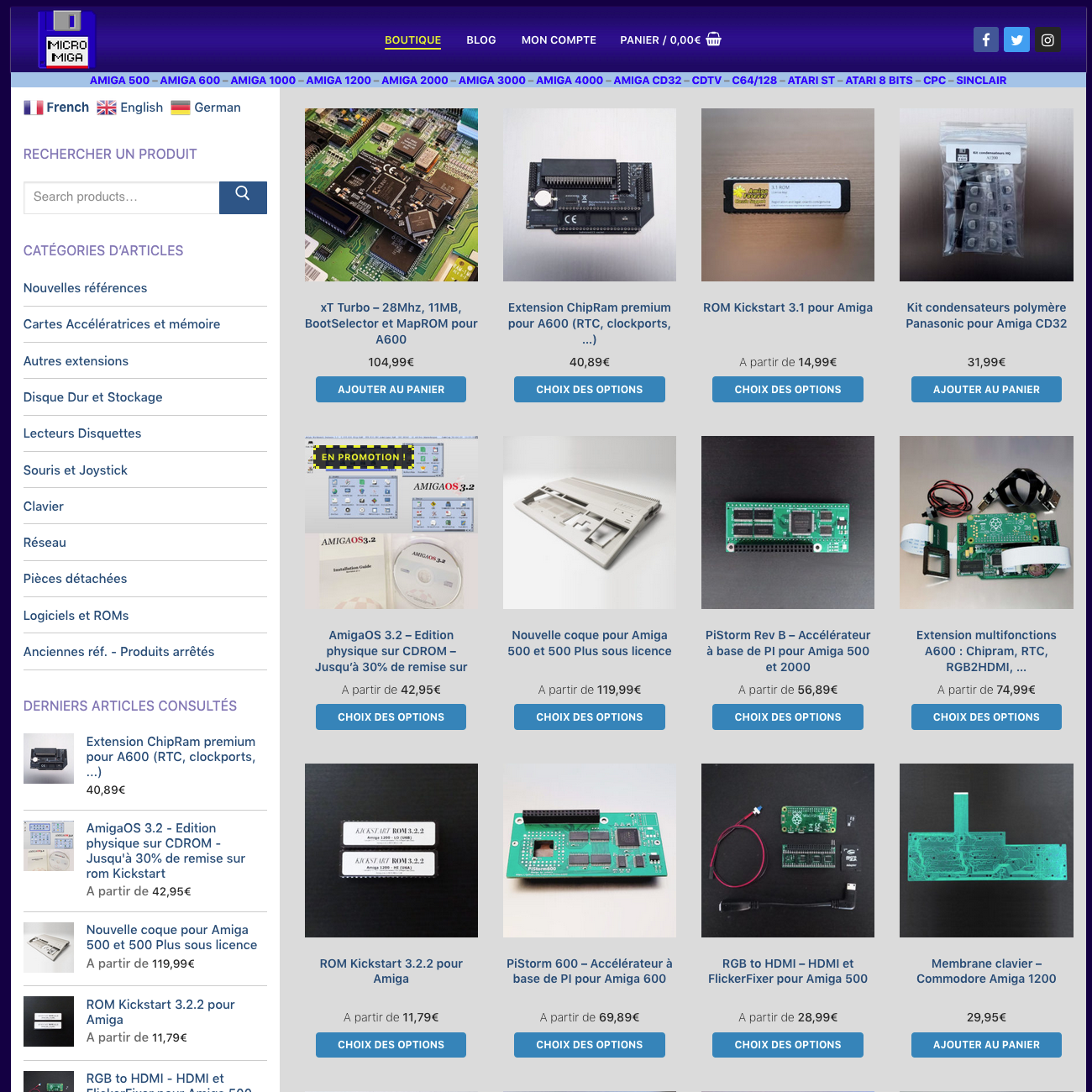1092x1092 pixels.
Task: Choose options for RGB to HDMI
Action: 788,1045
